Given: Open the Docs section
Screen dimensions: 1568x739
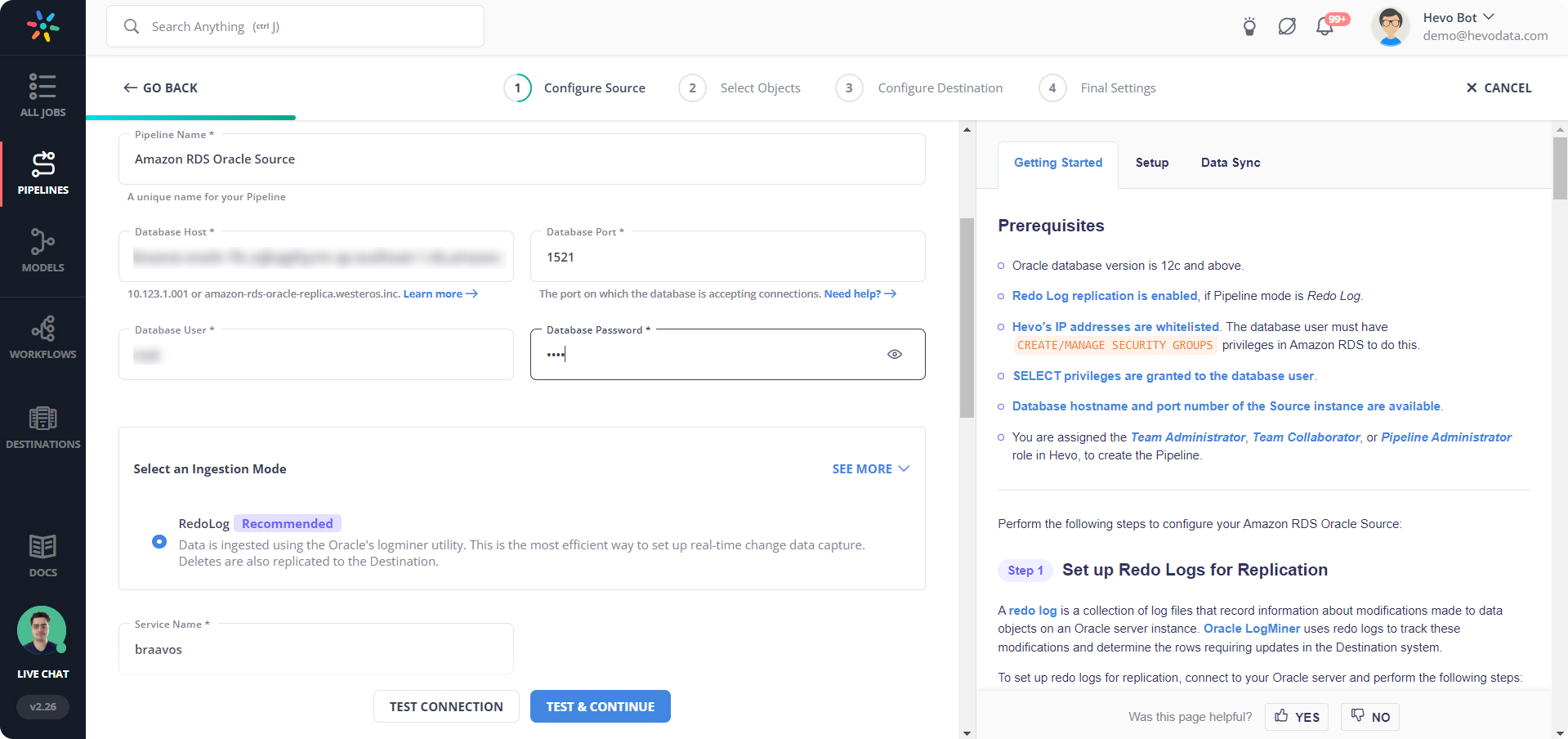Looking at the screenshot, I should tap(42, 554).
